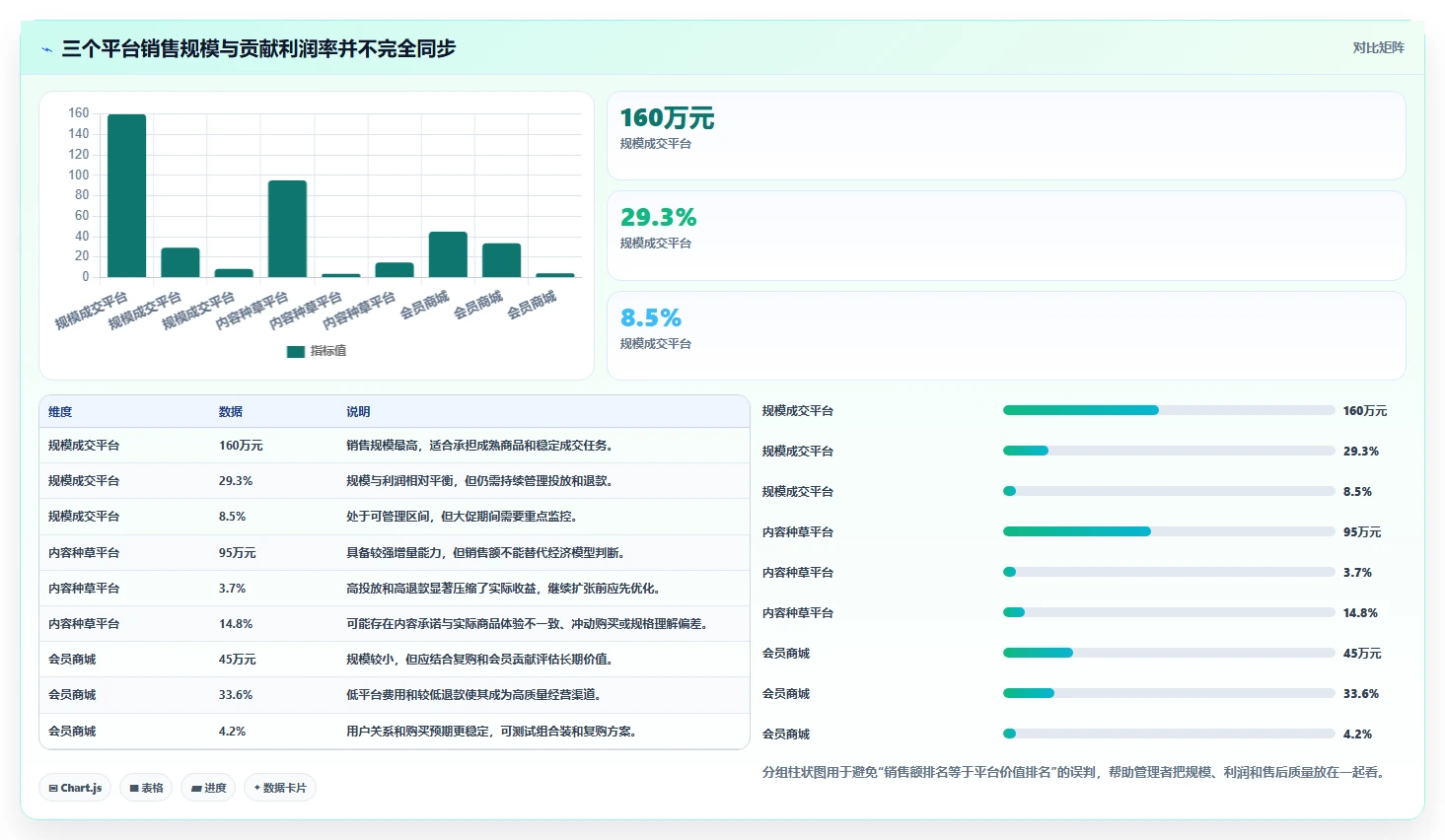Select the 95万元 cell in the table
1445x840 pixels.
[x=237, y=553]
